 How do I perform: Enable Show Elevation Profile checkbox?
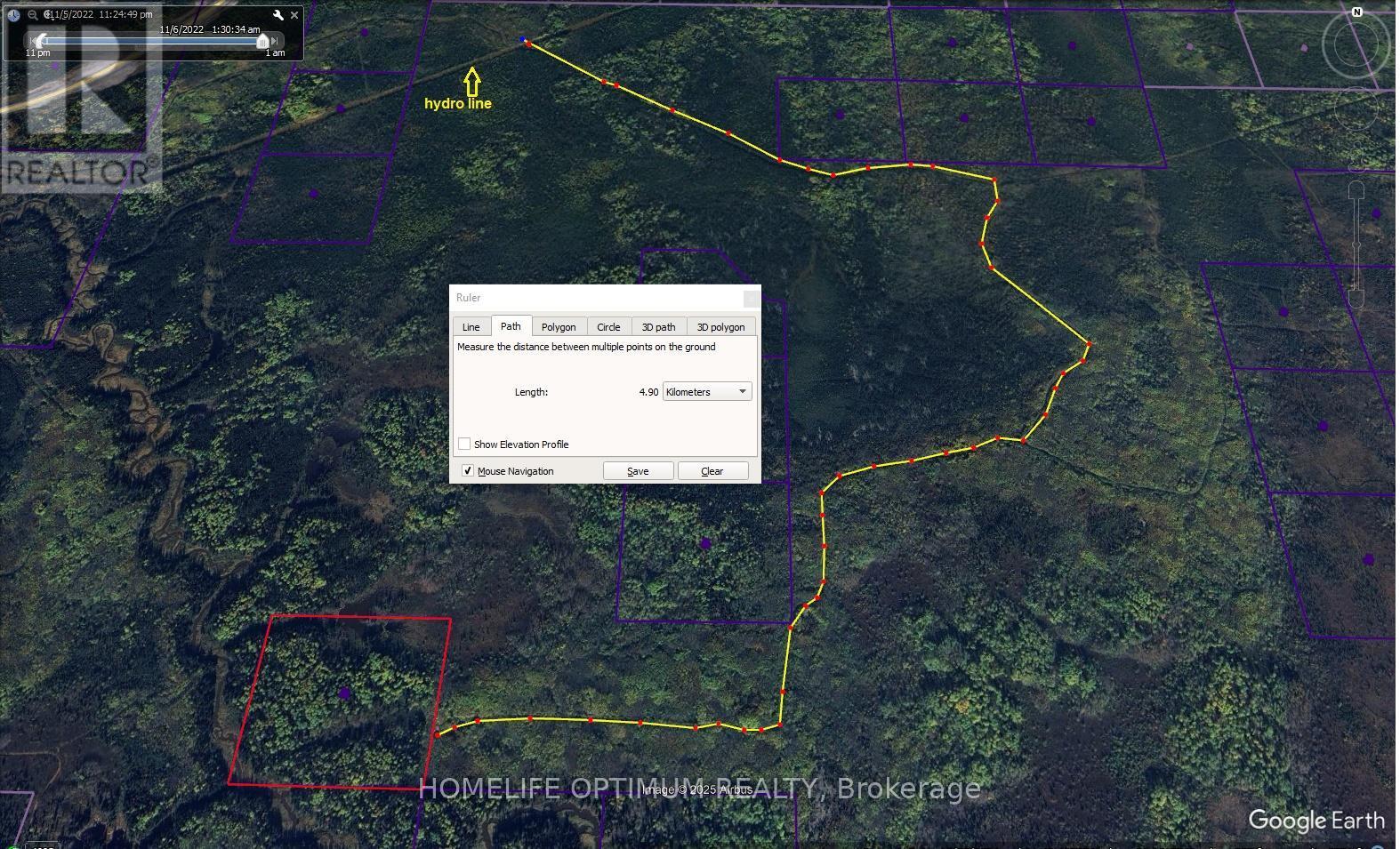pyautogui.click(x=464, y=444)
